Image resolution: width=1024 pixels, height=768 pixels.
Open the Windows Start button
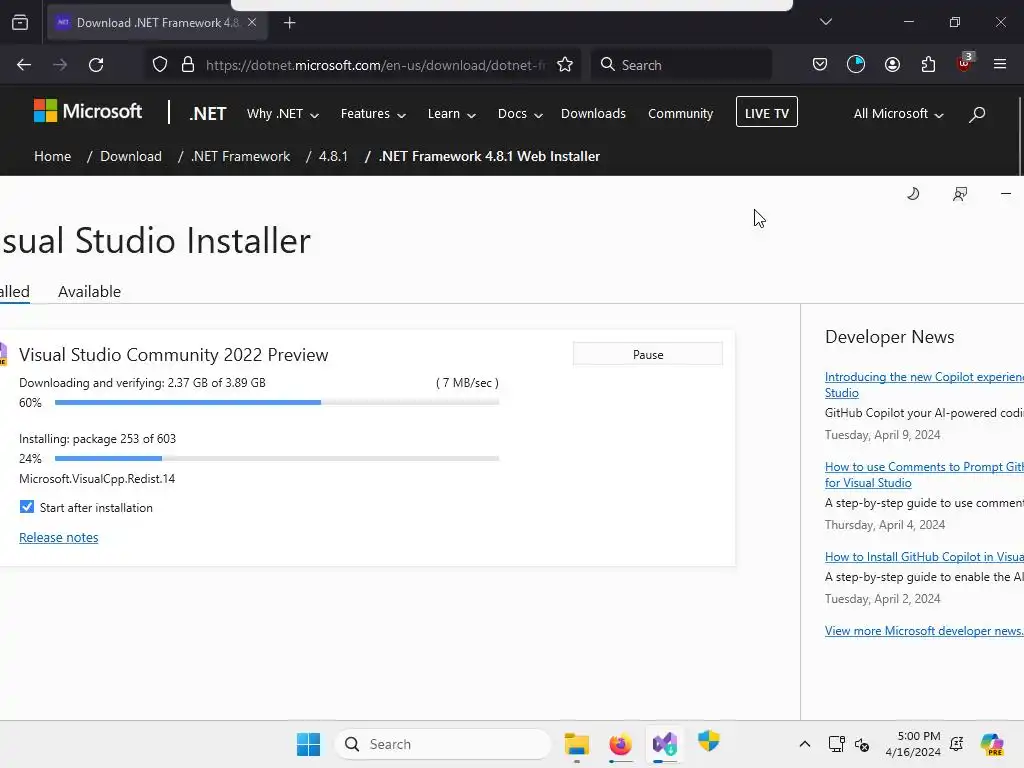[x=308, y=744]
